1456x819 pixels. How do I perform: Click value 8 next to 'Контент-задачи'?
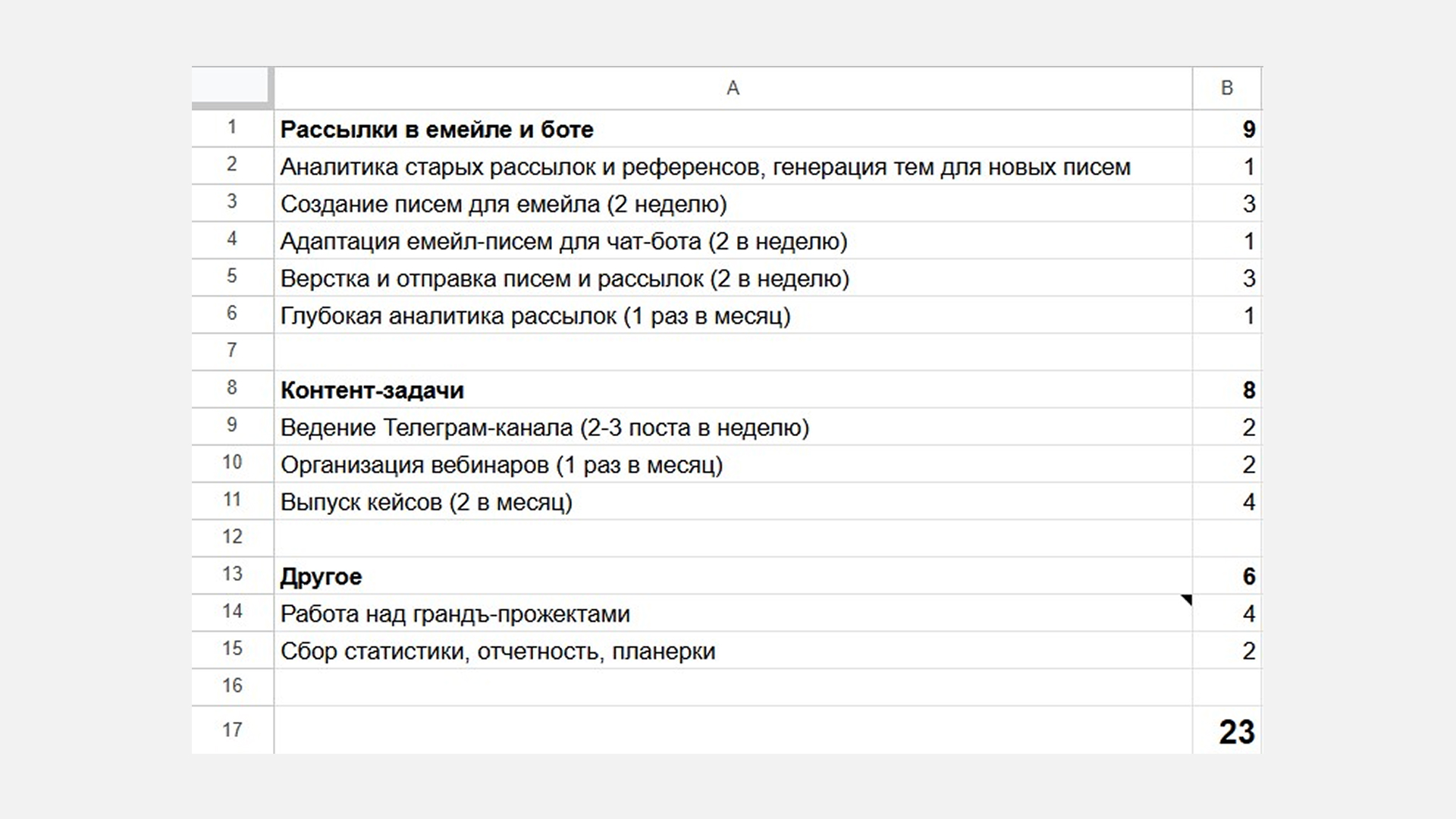1227,389
